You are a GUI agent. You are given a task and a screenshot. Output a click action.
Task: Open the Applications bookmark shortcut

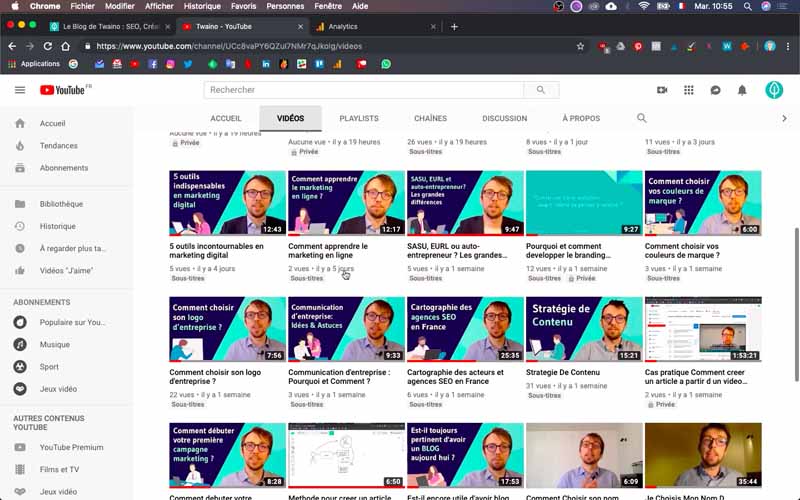tap(34, 64)
